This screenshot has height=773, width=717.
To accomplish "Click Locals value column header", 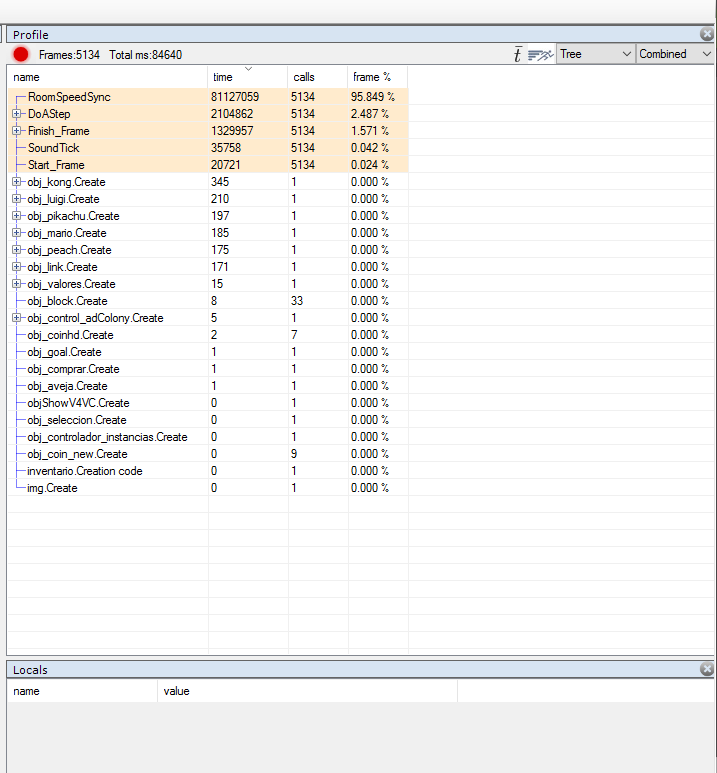I will pyautogui.click(x=307, y=691).
